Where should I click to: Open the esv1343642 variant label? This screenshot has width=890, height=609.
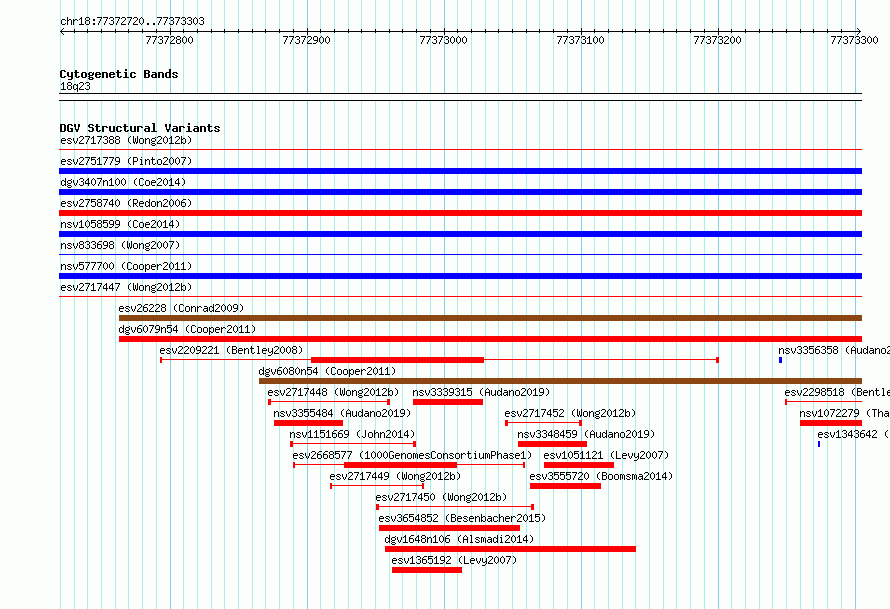pyautogui.click(x=854, y=434)
